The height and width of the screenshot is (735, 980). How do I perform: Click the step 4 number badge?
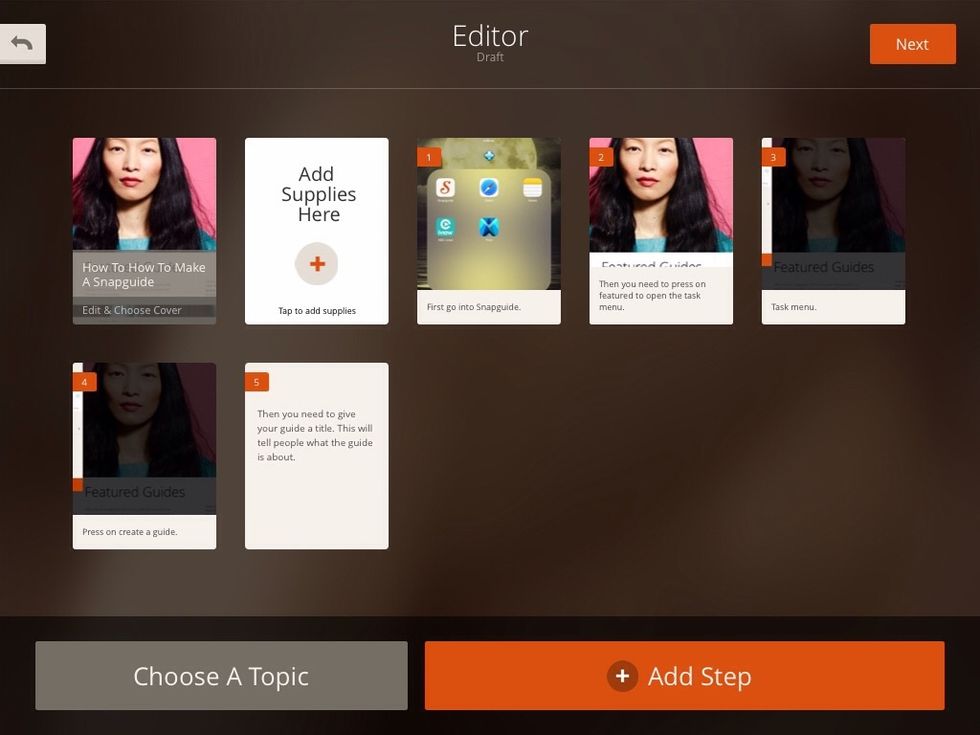pos(84,382)
